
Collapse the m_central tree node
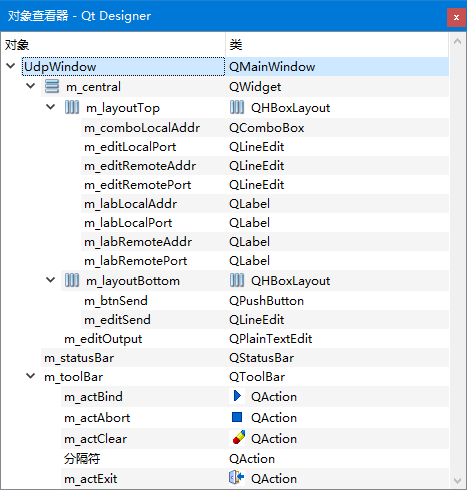31,86
